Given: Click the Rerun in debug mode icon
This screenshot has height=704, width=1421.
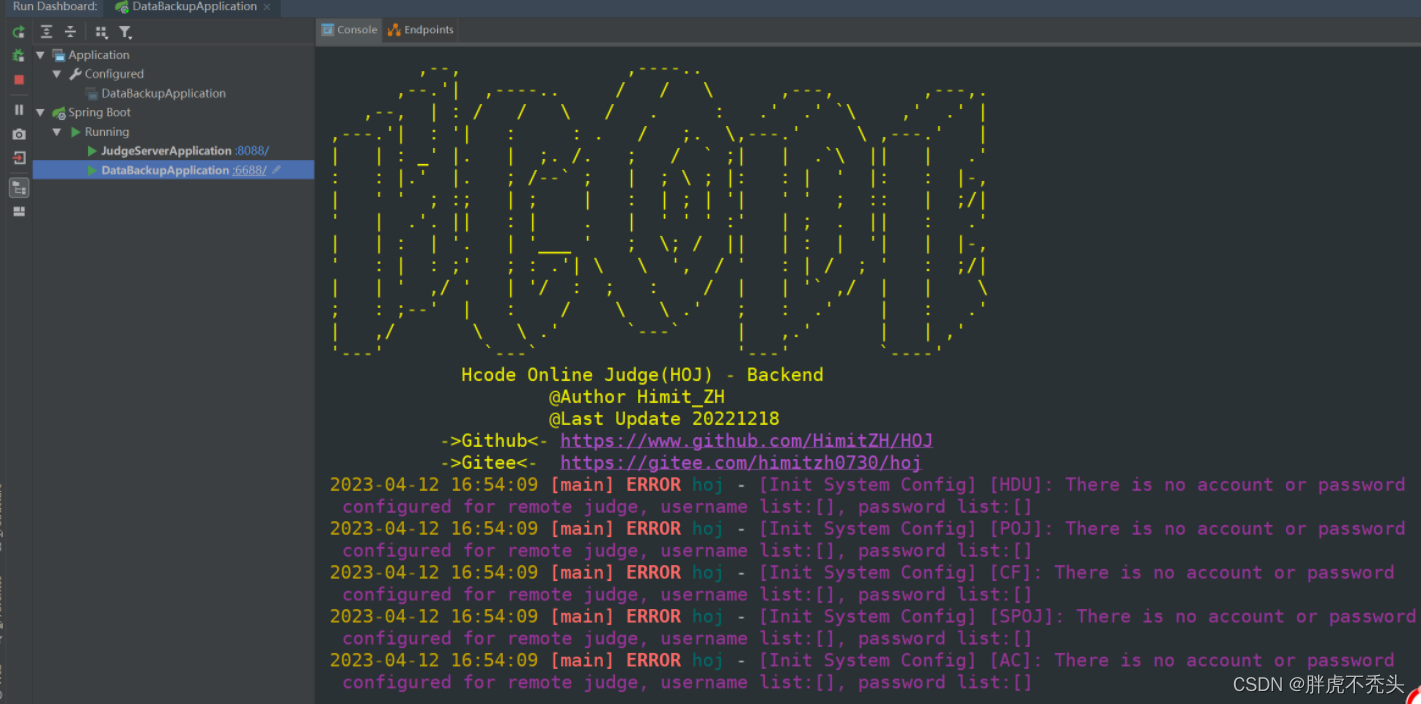Looking at the screenshot, I should [18, 55].
